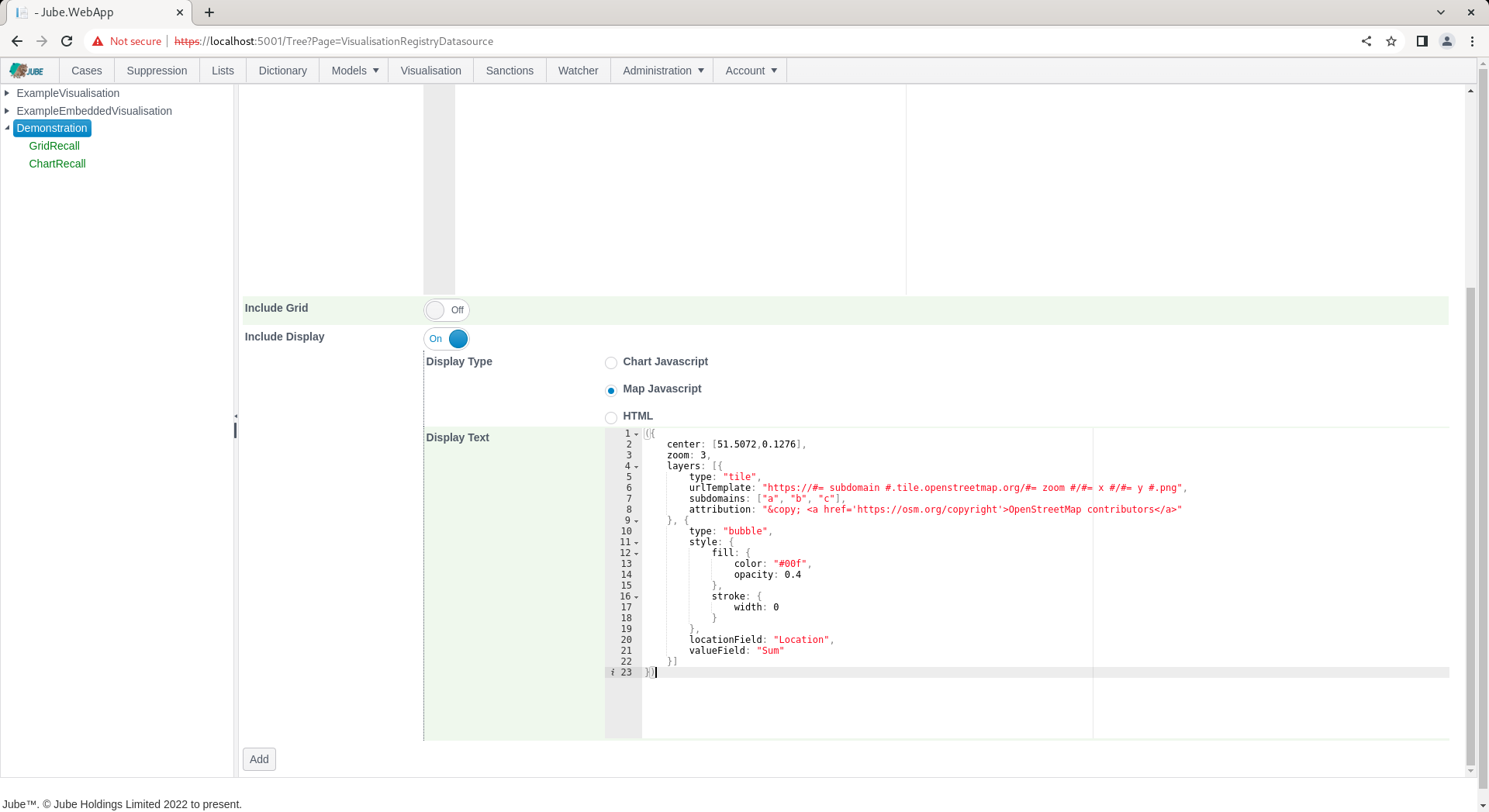Screen dimensions: 1489x812
Task: Open Visualisation menu
Action: coord(430,71)
